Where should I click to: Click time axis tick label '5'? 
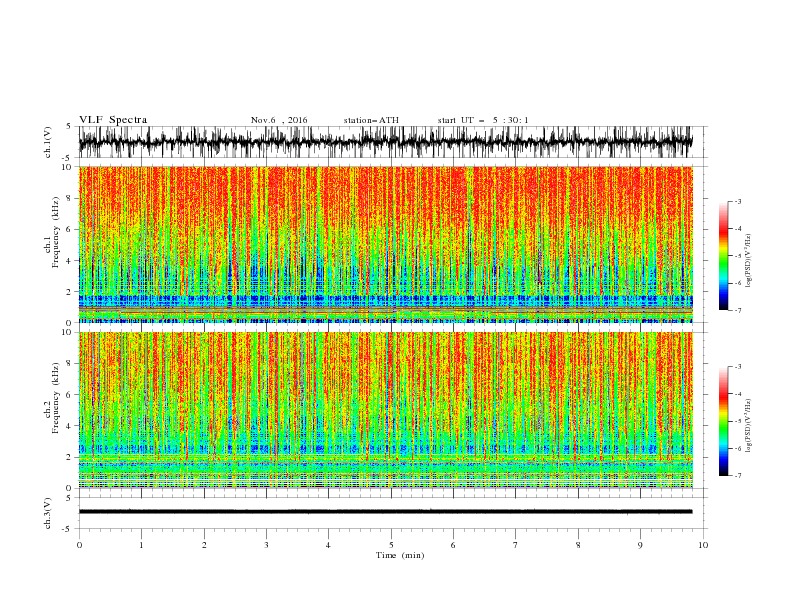(391, 545)
